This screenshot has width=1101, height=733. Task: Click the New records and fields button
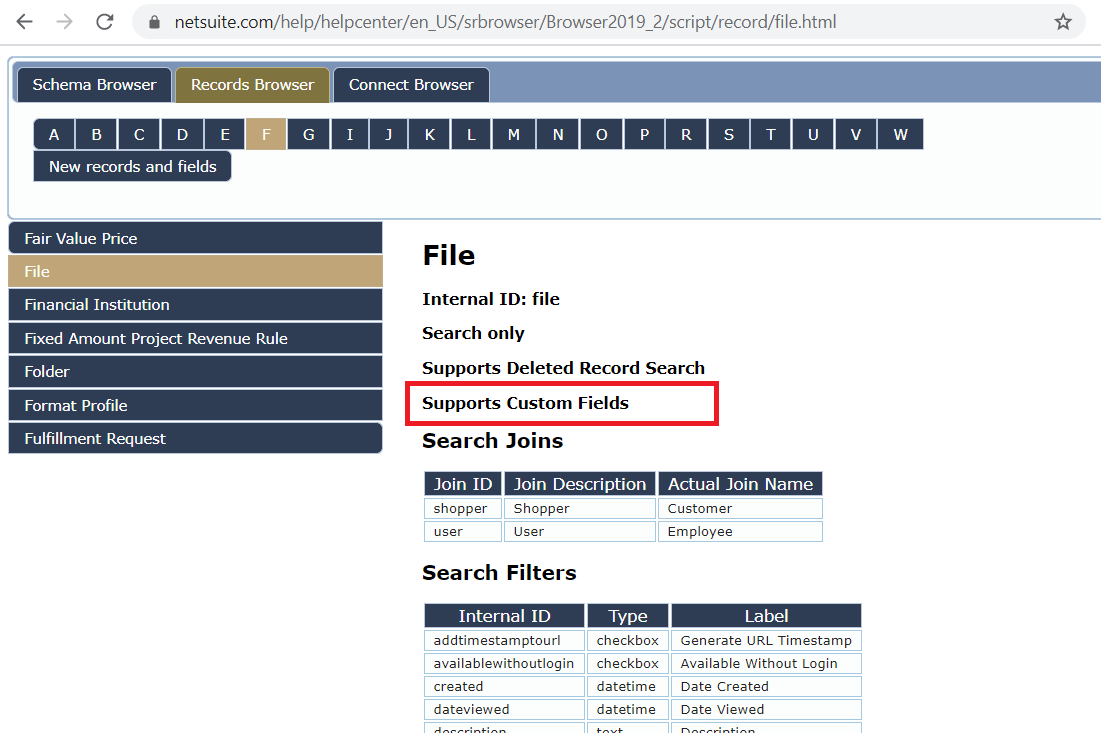click(x=131, y=167)
